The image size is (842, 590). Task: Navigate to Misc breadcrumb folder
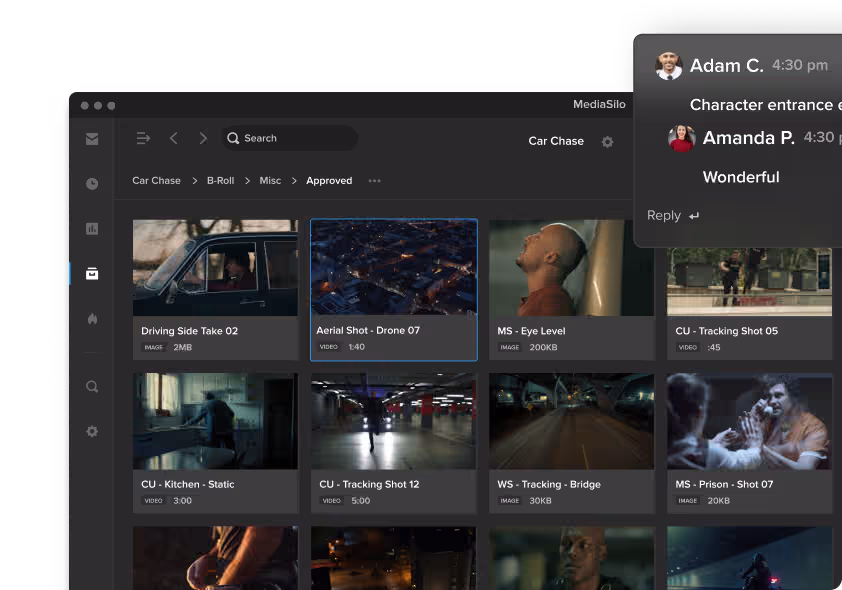tap(270, 181)
